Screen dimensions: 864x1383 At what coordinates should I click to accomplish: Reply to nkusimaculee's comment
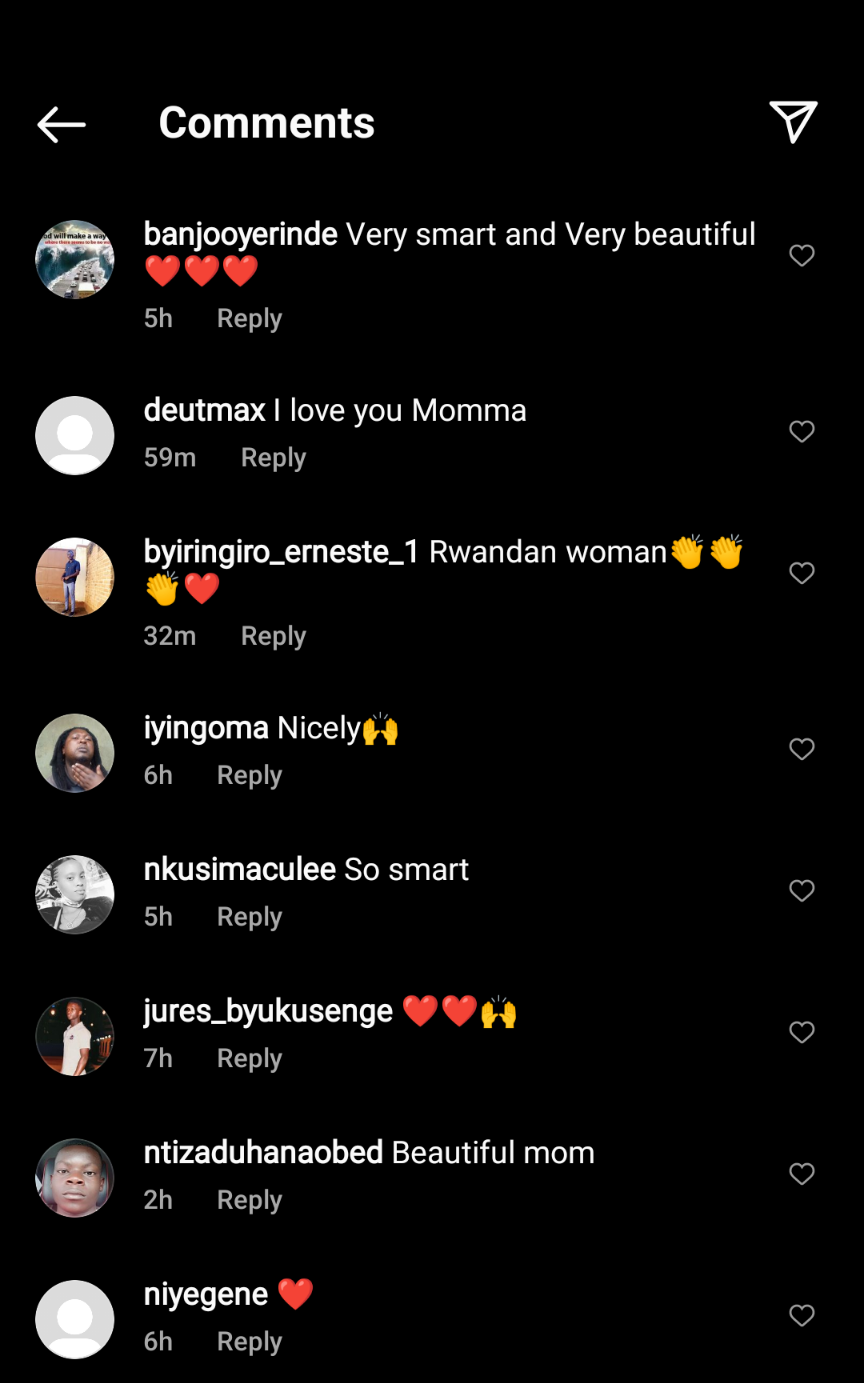pyautogui.click(x=250, y=917)
